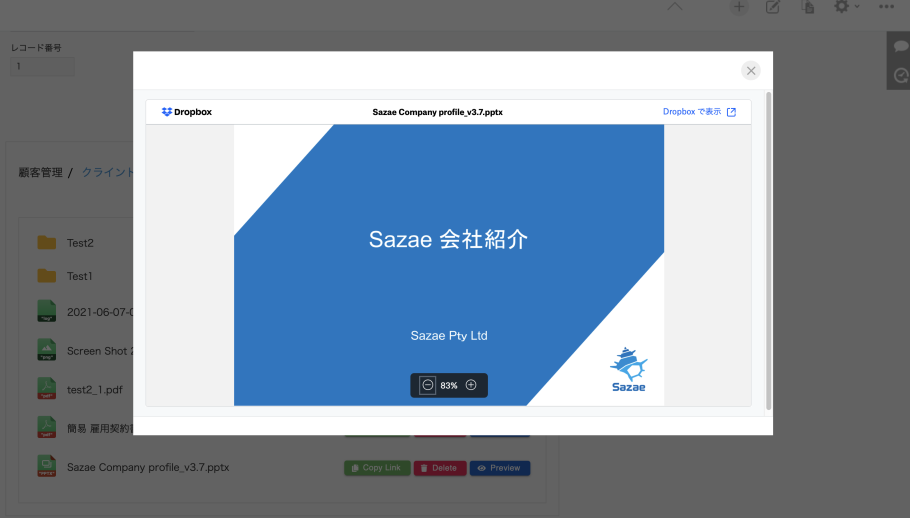
Task: Click the pptx icon for Sazae Company profile
Action: click(47, 466)
